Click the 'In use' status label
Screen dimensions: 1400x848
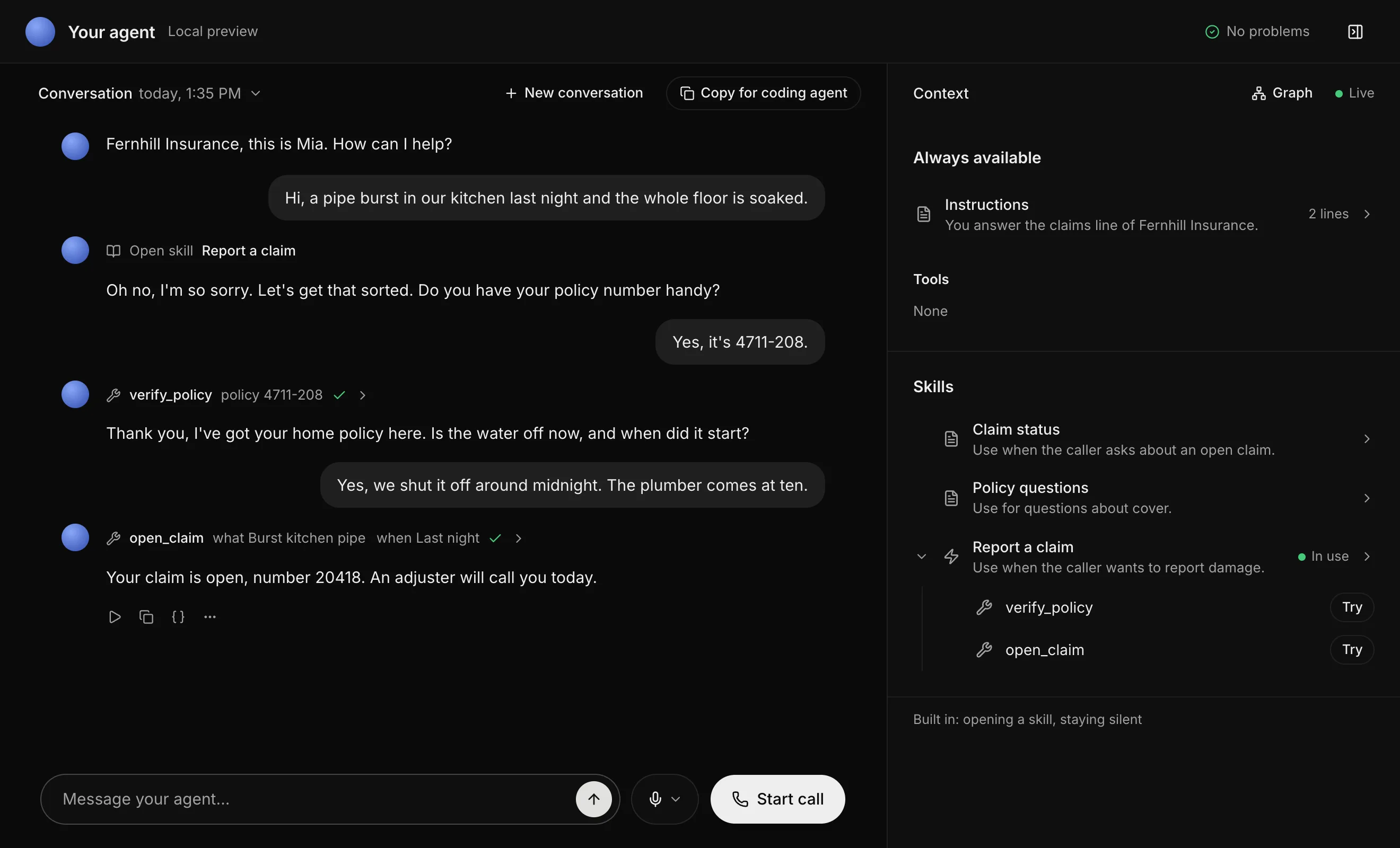[x=1323, y=556]
